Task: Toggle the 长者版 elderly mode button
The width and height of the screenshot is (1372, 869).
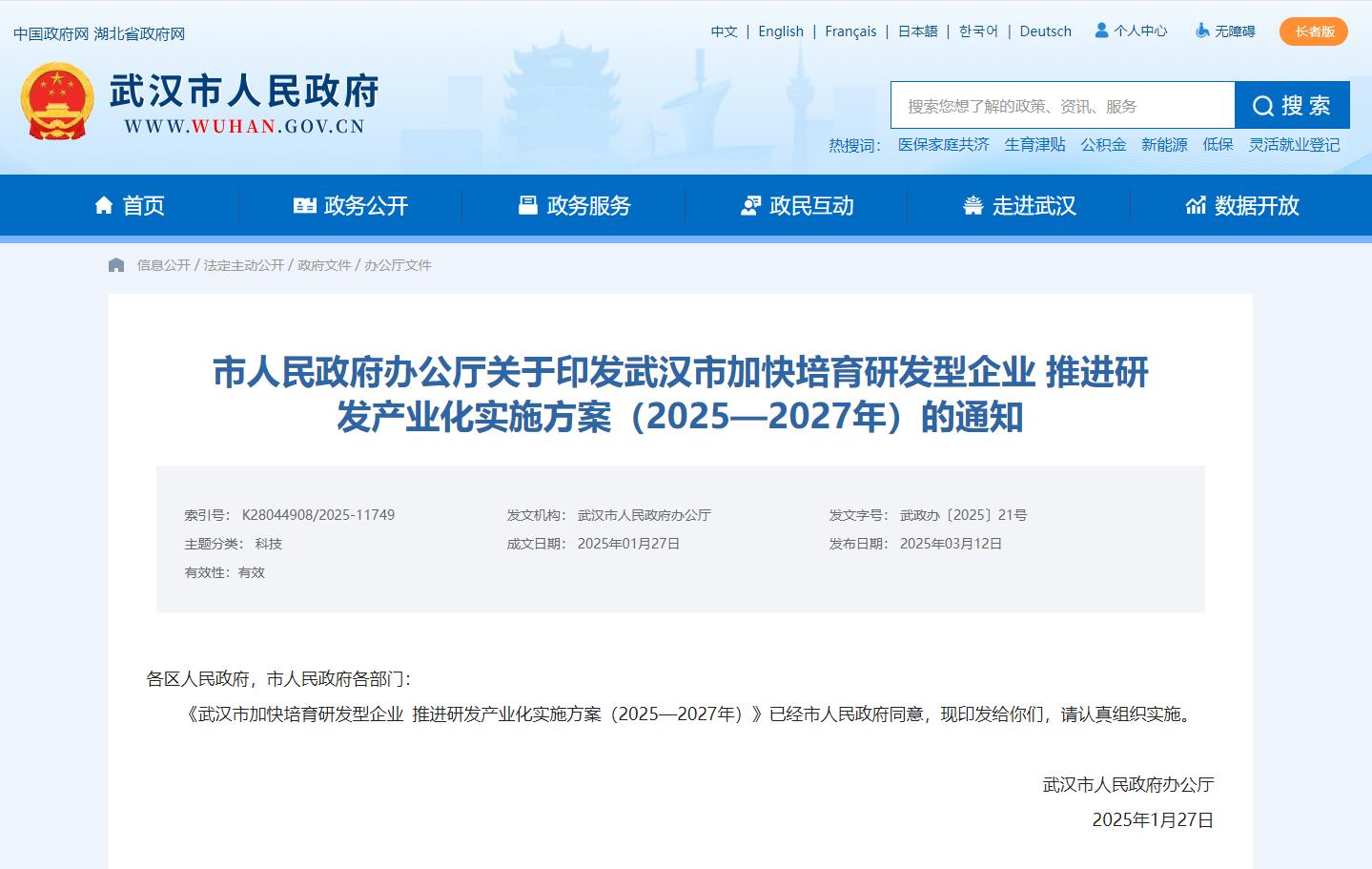Action: click(1313, 31)
